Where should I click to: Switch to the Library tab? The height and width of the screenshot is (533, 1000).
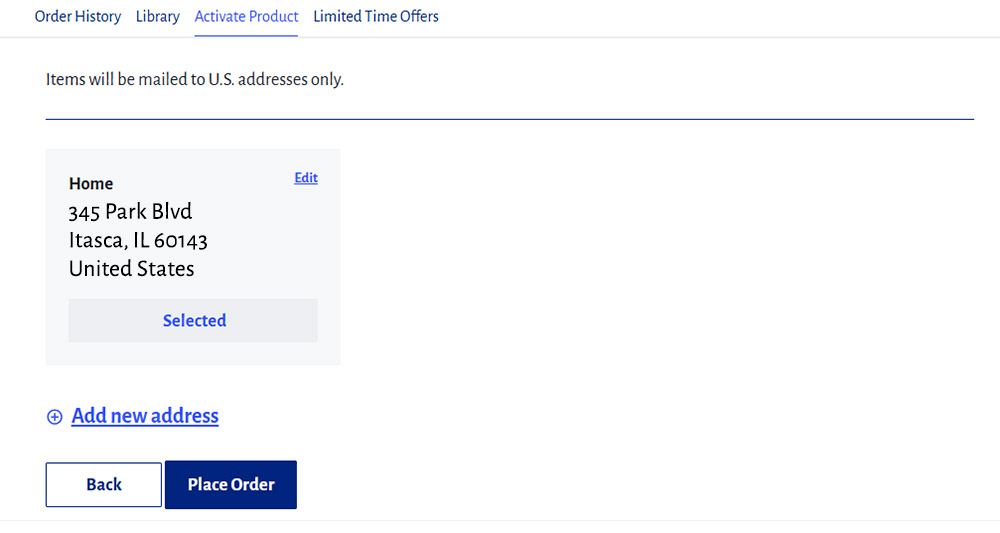158,17
